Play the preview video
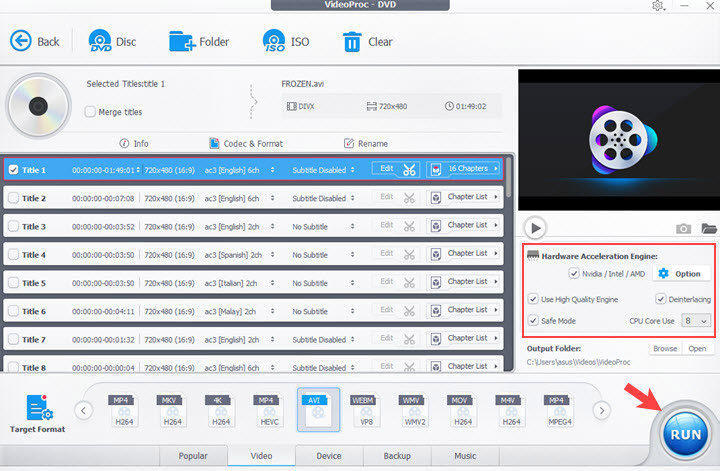The image size is (720, 471). 535,228
